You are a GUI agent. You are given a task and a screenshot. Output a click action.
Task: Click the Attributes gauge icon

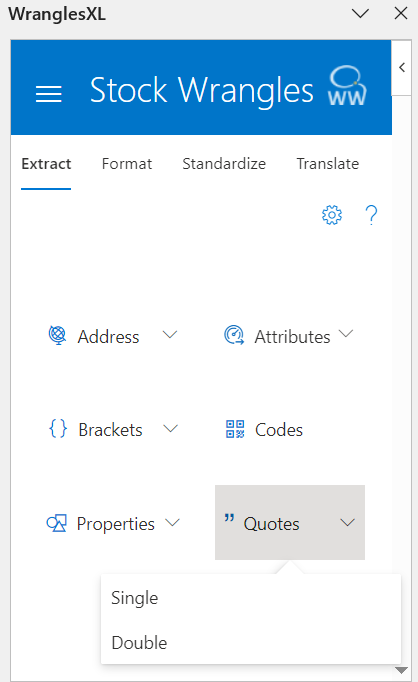click(x=234, y=335)
